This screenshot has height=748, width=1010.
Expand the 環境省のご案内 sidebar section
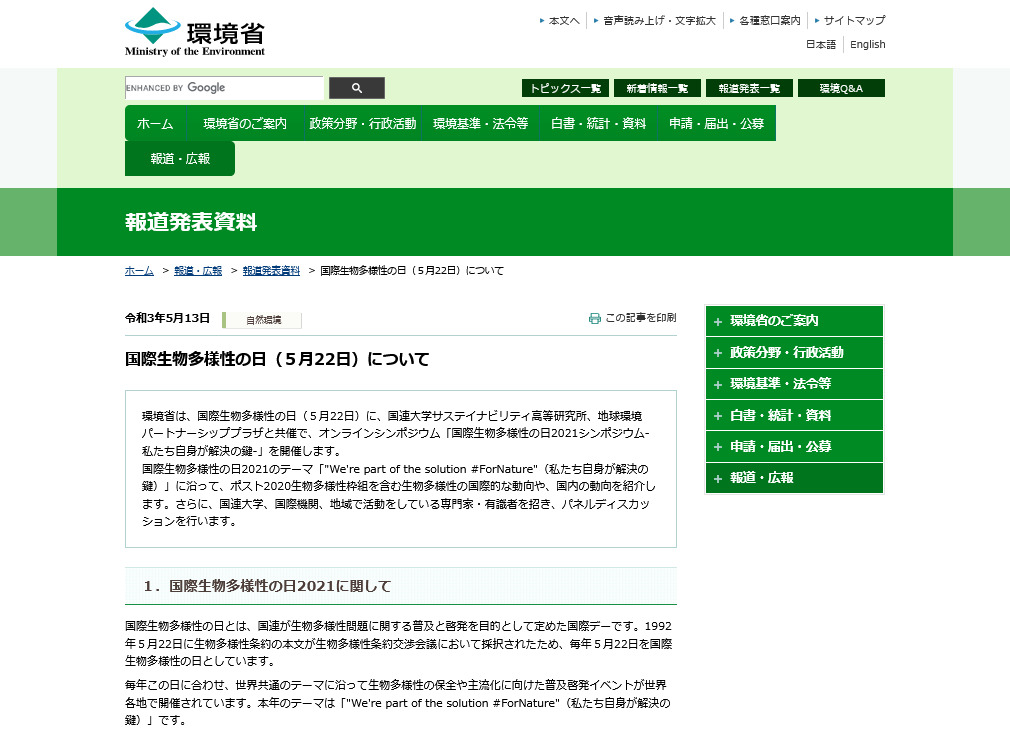coord(793,321)
